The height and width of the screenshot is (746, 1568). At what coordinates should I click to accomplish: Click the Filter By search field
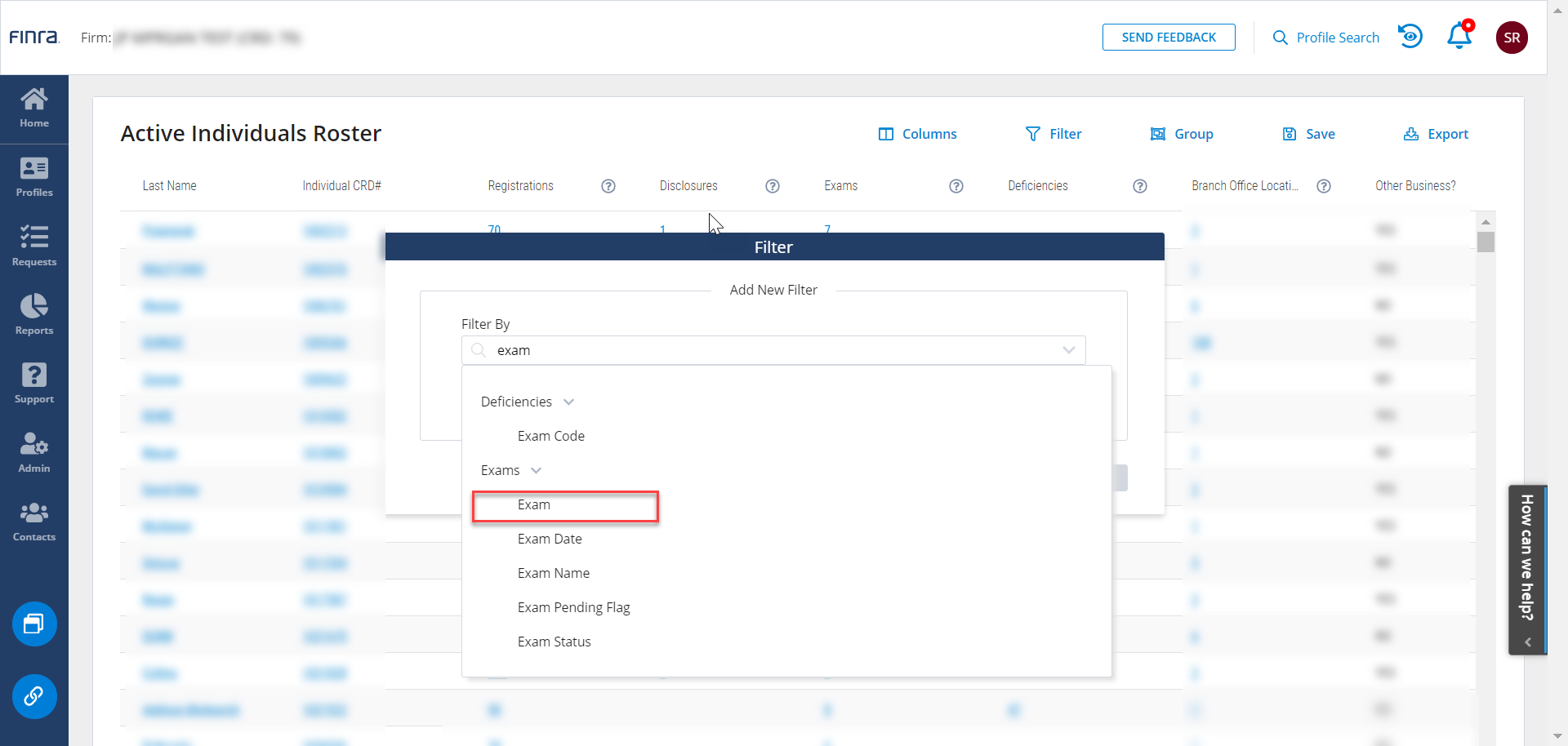768,350
